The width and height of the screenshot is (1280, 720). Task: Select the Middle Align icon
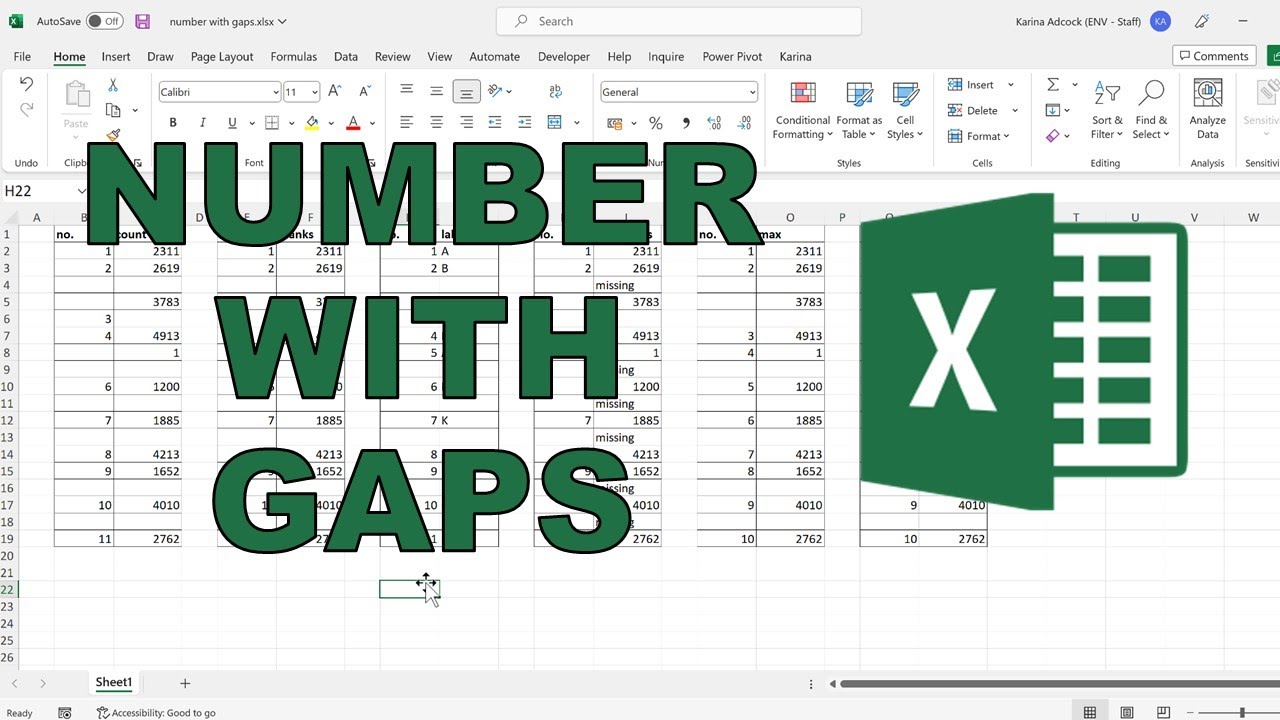(436, 91)
